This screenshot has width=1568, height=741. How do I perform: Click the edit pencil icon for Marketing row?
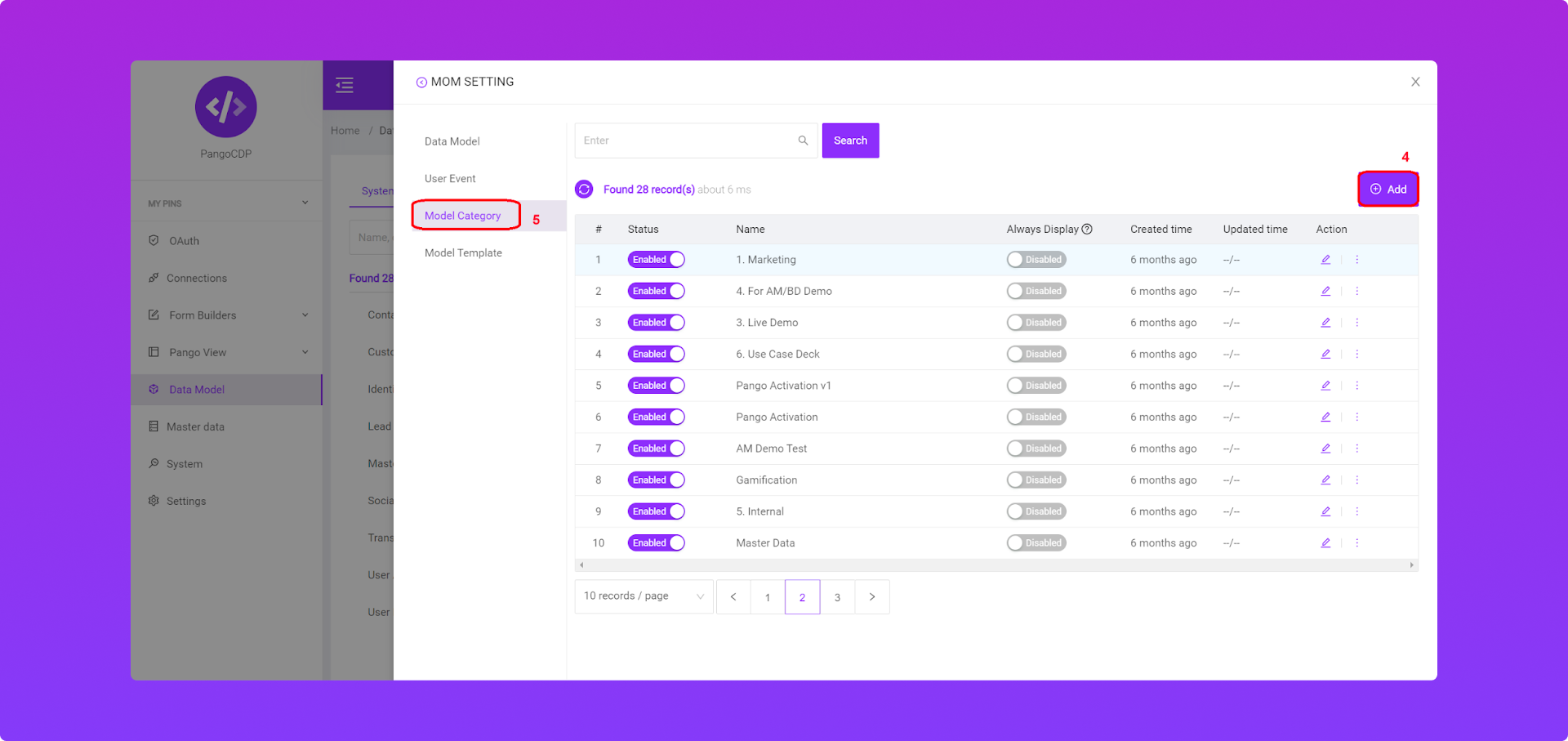pyautogui.click(x=1325, y=260)
